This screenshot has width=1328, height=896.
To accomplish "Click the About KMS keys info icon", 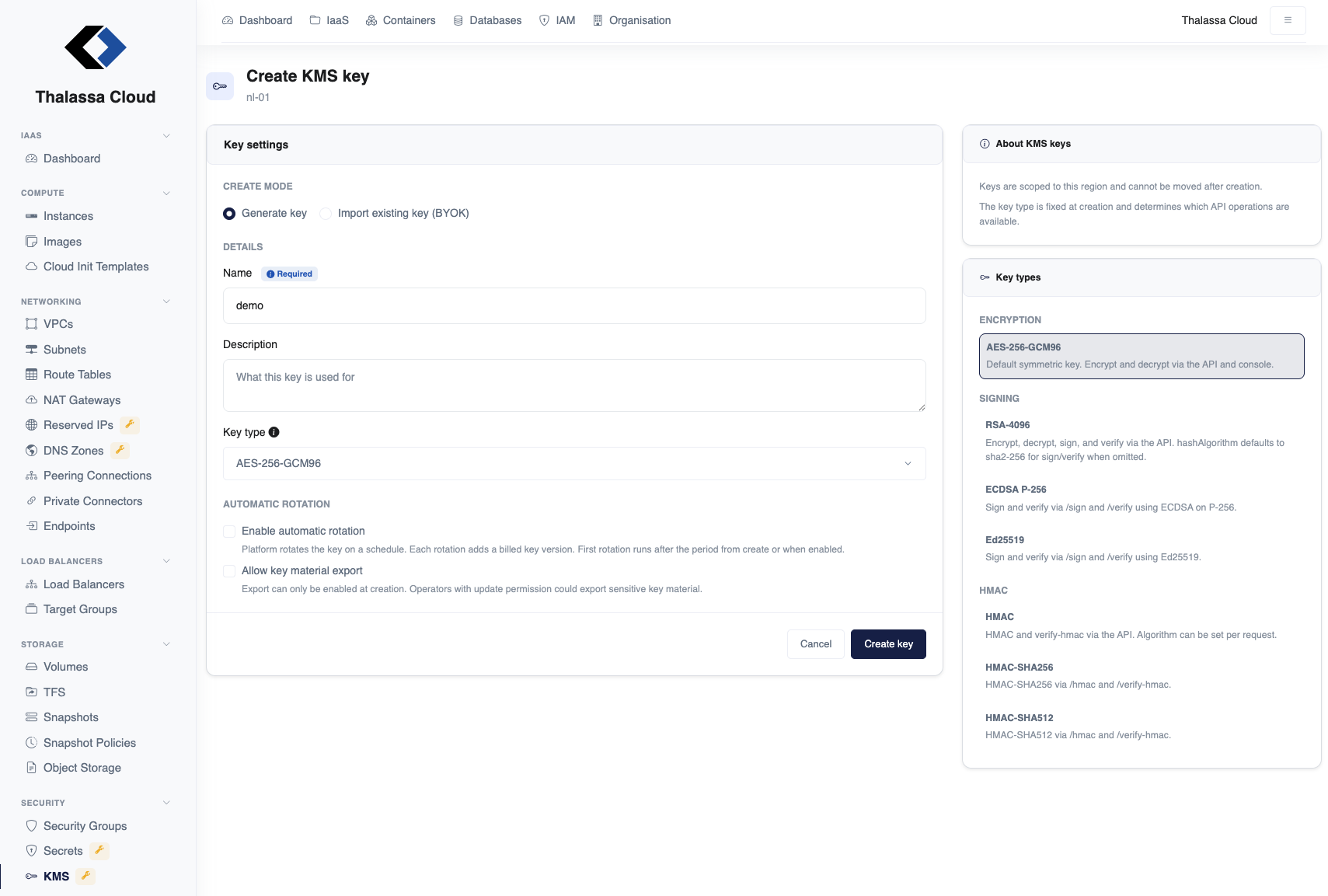I will [x=985, y=144].
